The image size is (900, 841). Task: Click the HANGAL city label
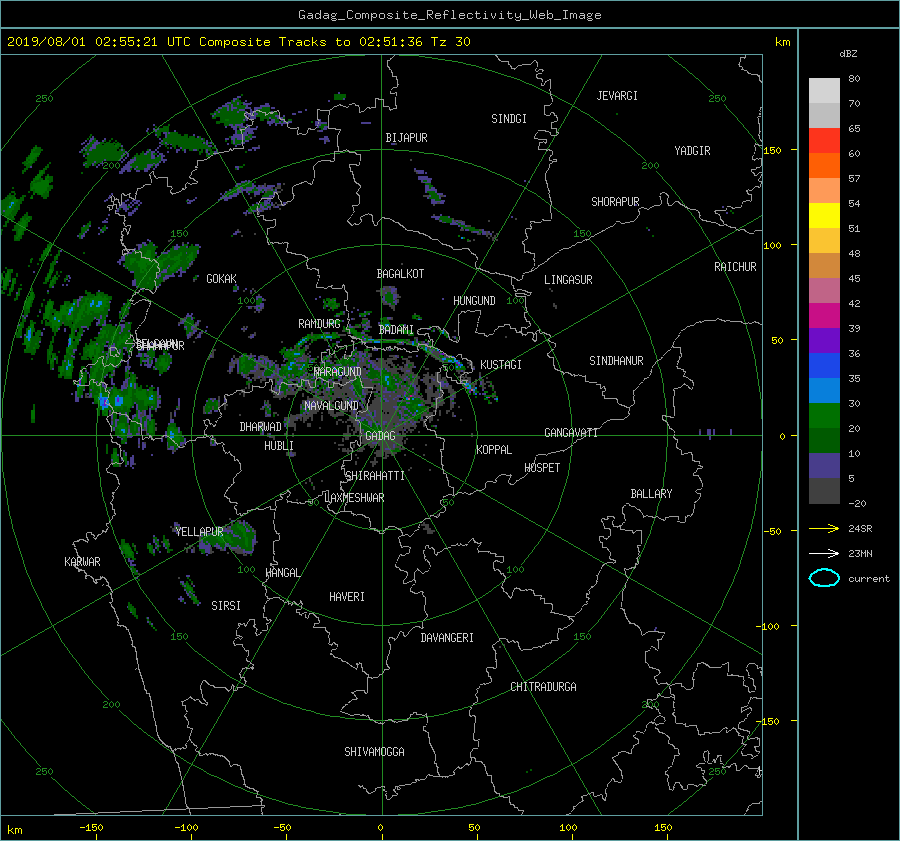(x=282, y=573)
